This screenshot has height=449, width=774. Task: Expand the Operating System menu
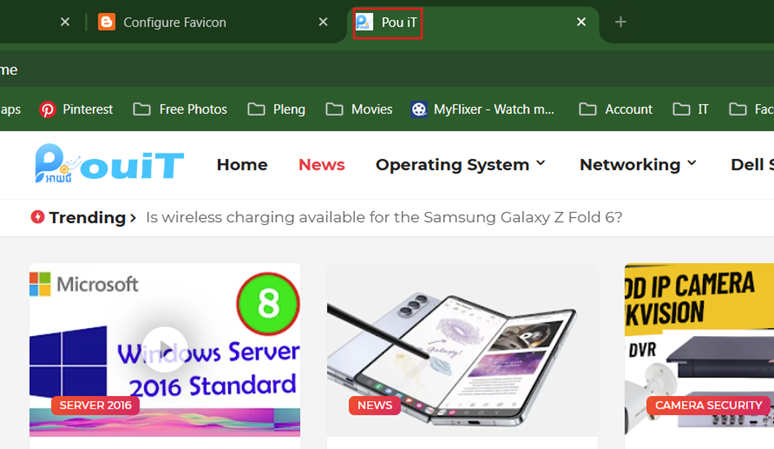pos(461,165)
